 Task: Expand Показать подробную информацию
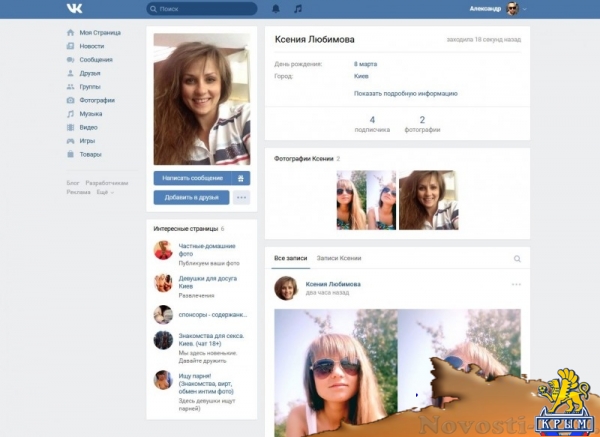pyautogui.click(x=405, y=93)
